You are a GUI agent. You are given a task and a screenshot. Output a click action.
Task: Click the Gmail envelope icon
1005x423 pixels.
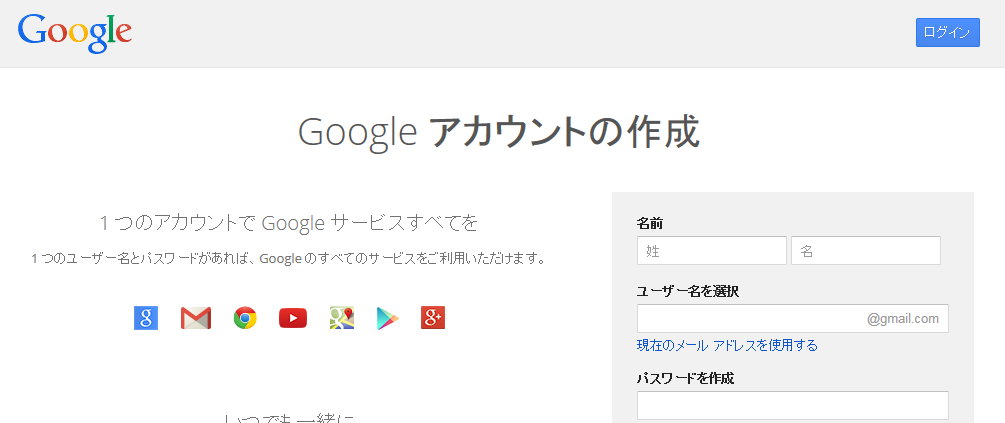coord(195,318)
